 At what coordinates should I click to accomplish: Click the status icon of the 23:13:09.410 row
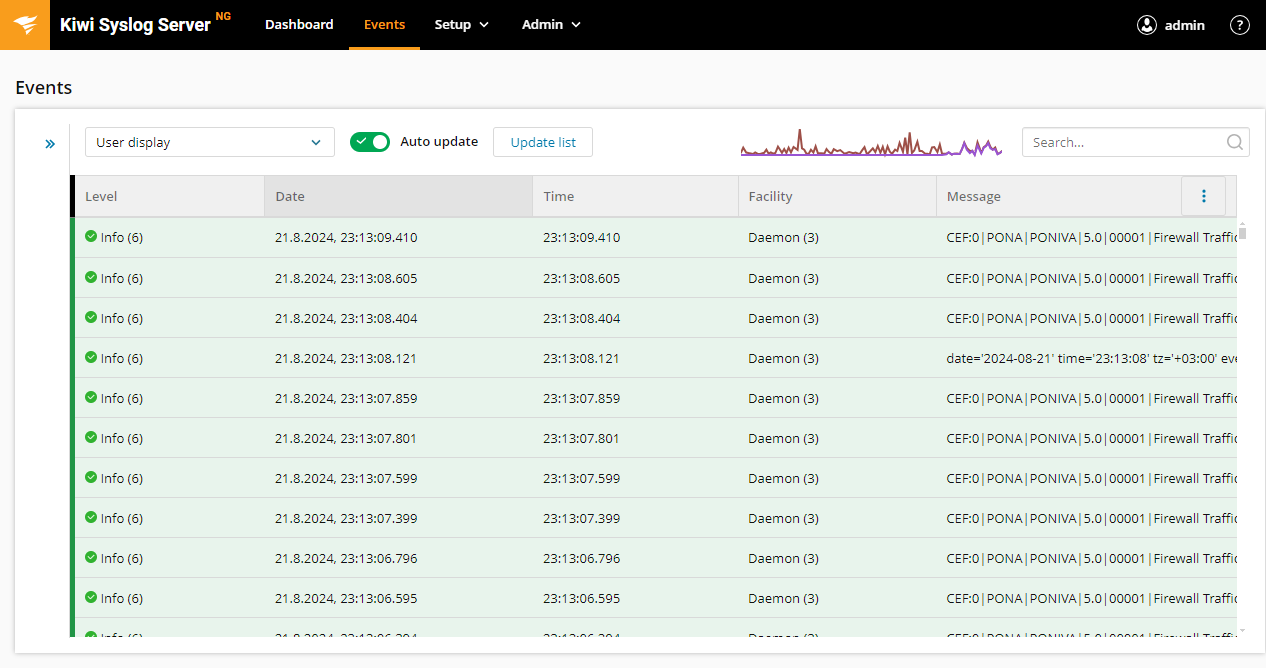click(x=91, y=237)
